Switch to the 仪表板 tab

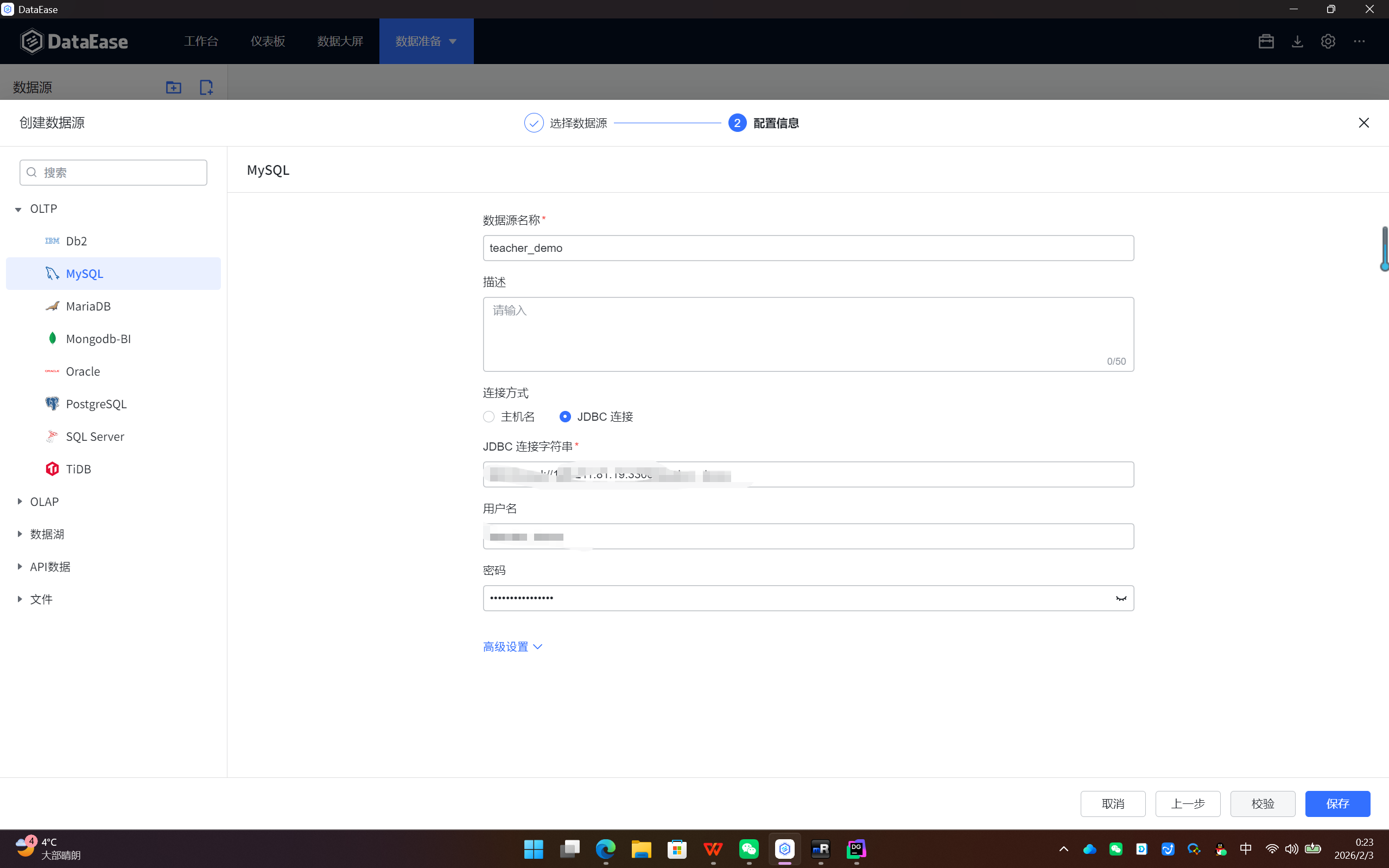268,41
